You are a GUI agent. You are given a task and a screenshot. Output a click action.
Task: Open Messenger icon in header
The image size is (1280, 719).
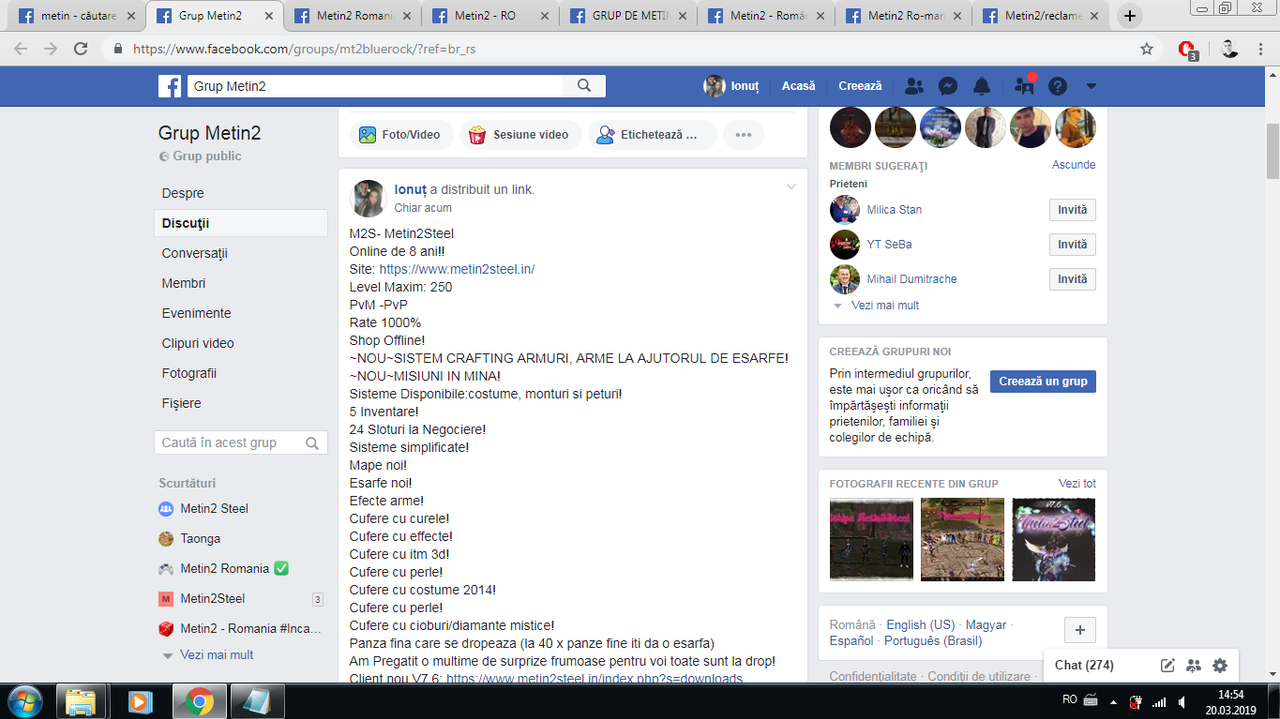pos(949,86)
